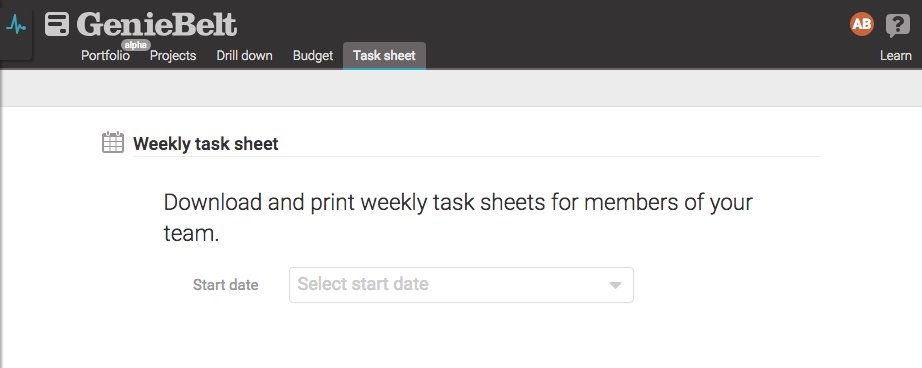Click the GenieBelt wordmark to go home

[157, 25]
